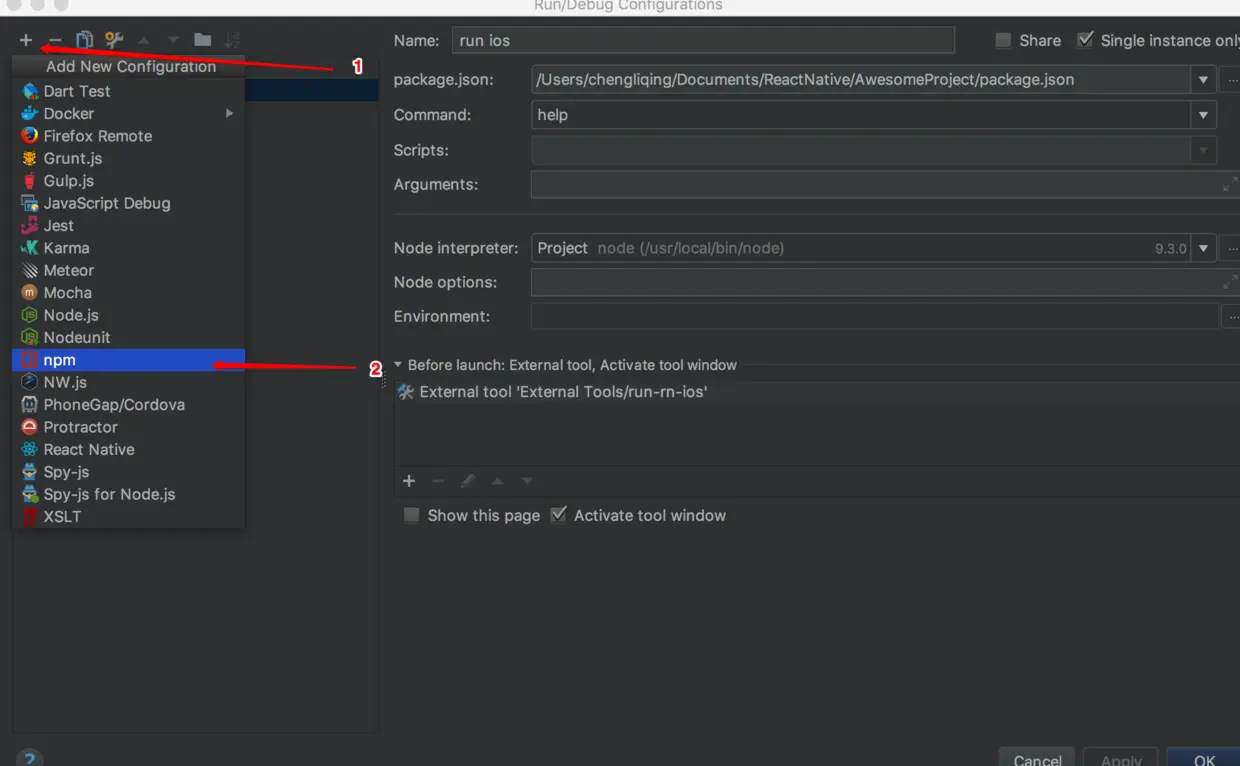Click the Move Down arrow in the configurations toolbar
Image resolution: width=1240 pixels, height=766 pixels.
click(173, 40)
